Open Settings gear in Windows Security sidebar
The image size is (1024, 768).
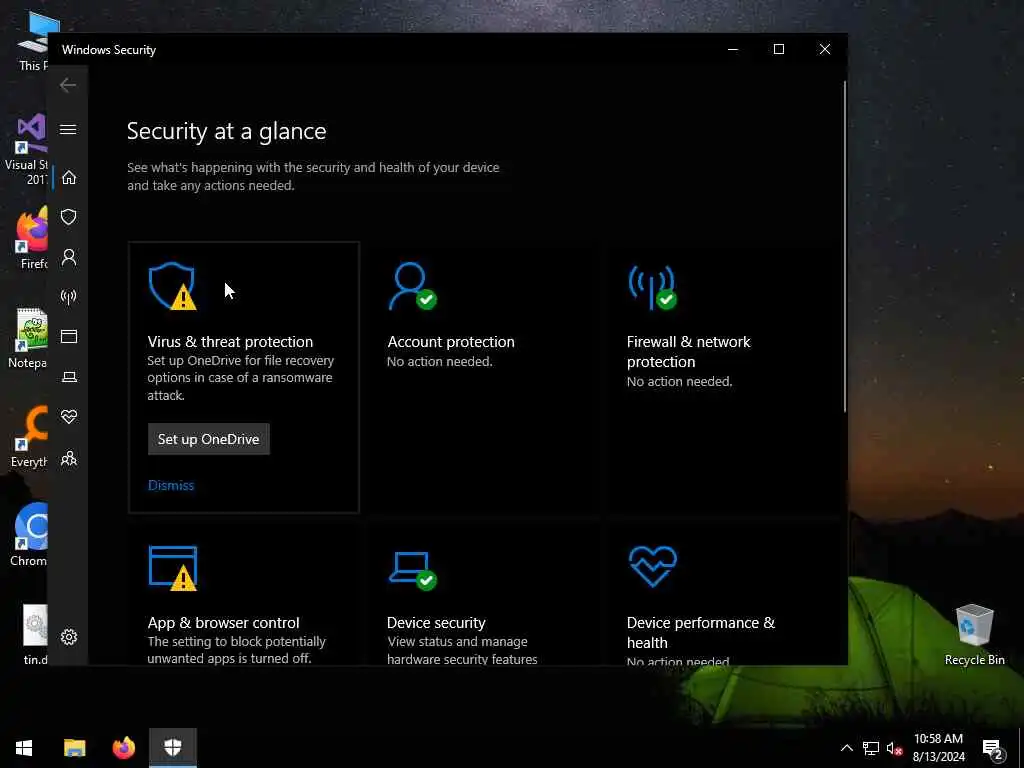tap(69, 637)
